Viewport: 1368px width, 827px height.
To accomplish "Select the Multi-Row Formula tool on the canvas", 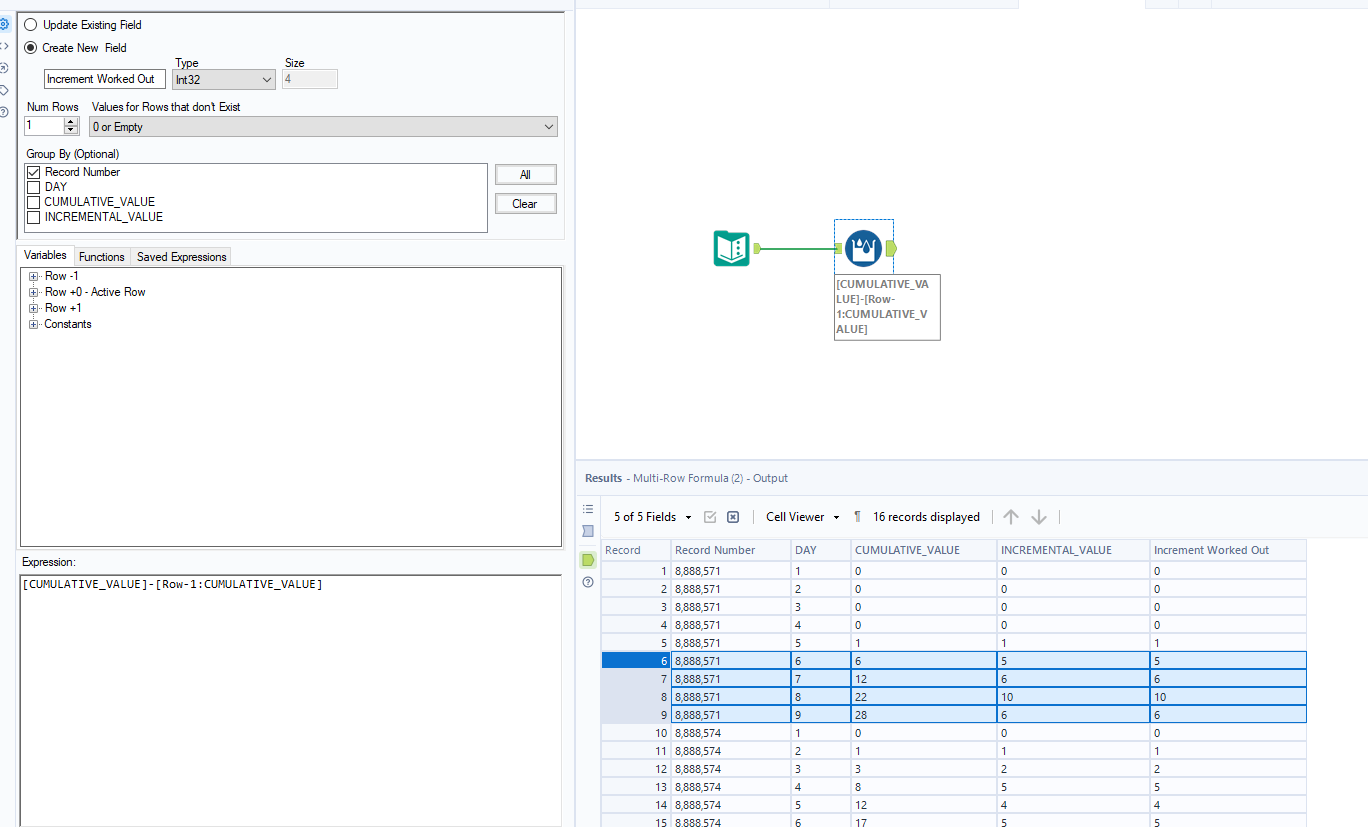I will tap(863, 247).
